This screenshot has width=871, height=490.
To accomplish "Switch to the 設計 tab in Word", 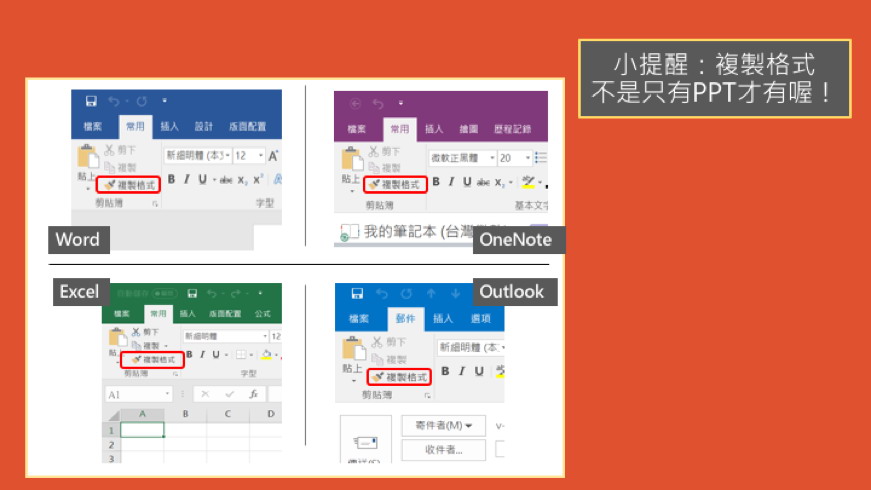I will click(x=203, y=127).
